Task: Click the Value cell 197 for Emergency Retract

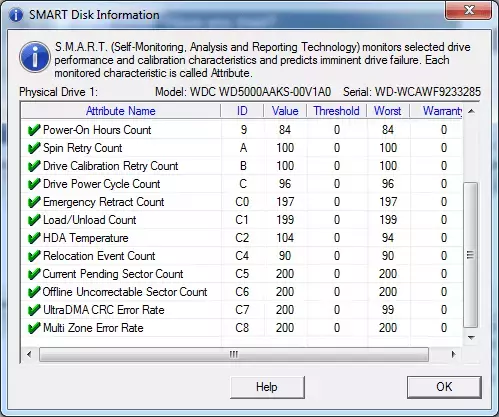Action: coord(285,202)
